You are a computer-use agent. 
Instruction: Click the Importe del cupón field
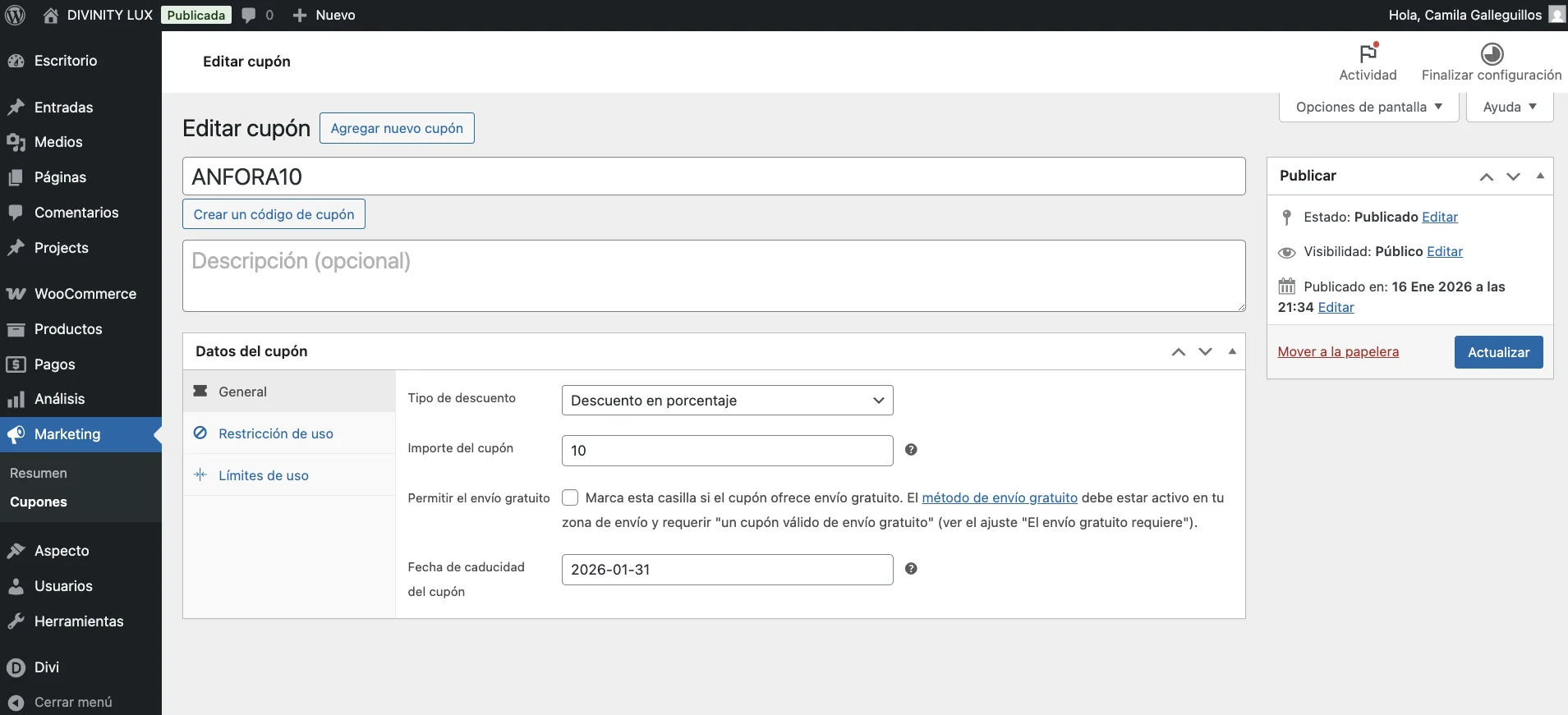point(727,451)
